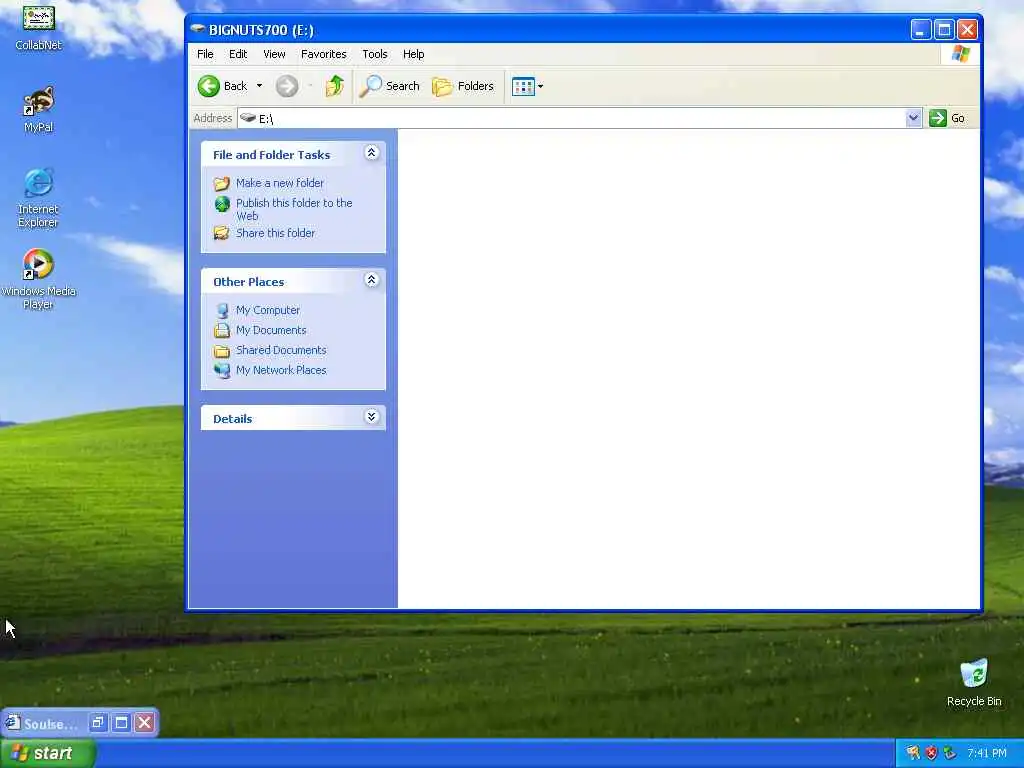Close the BIGNUTS700 window
The image size is (1024, 768).
[x=968, y=29]
